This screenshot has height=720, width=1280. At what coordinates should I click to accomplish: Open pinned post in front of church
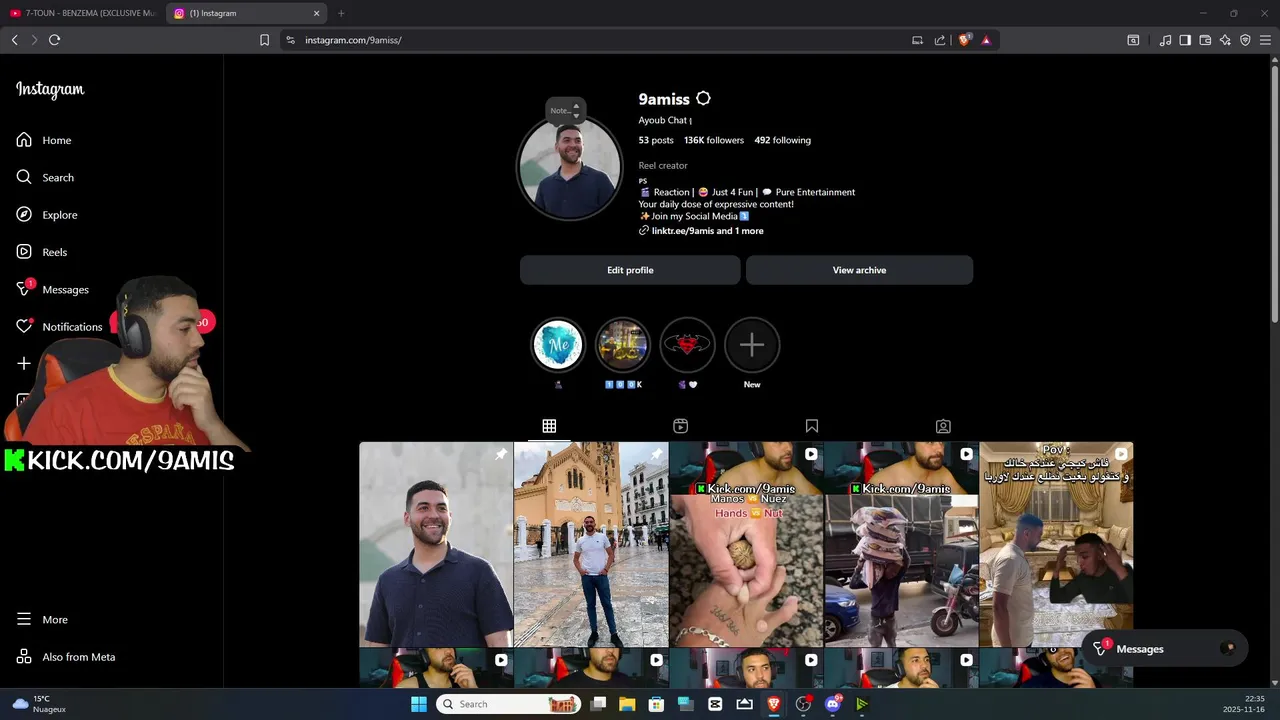click(x=591, y=545)
